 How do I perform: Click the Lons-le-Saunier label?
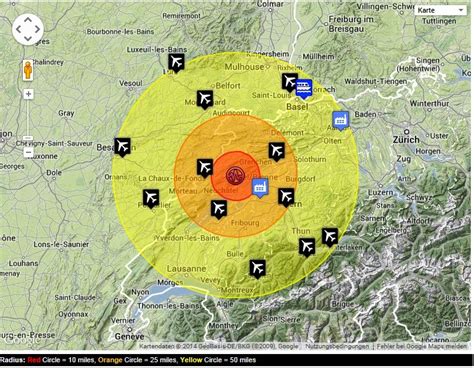pos(61,244)
